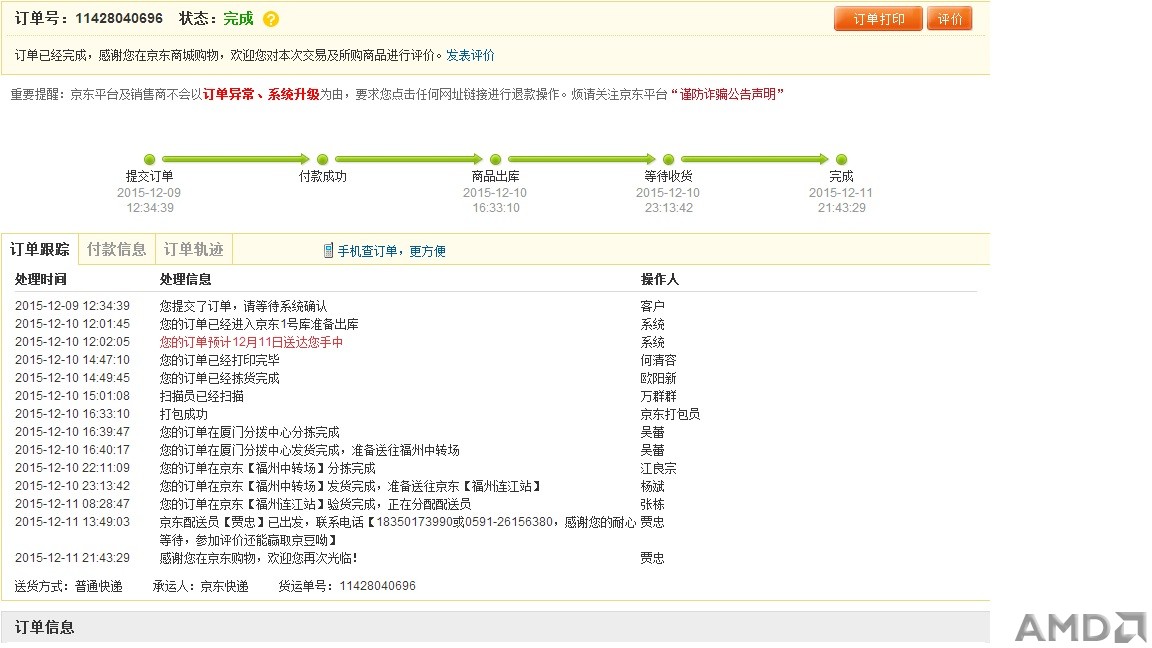Screen dimensions: 1152x648
Task: Click the row 【福州连江站】验货完成
Action: pos(315,504)
